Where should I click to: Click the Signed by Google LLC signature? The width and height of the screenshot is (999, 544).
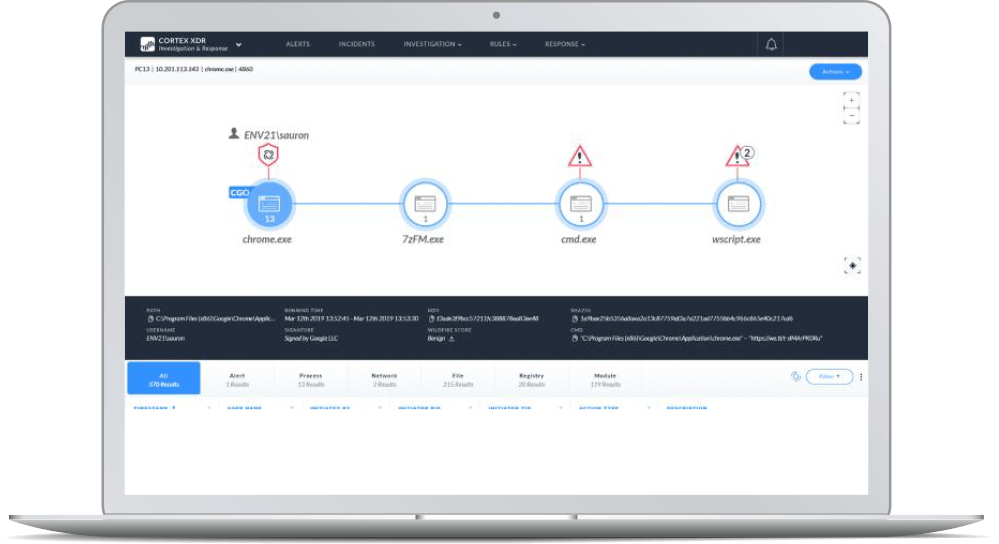(311, 338)
